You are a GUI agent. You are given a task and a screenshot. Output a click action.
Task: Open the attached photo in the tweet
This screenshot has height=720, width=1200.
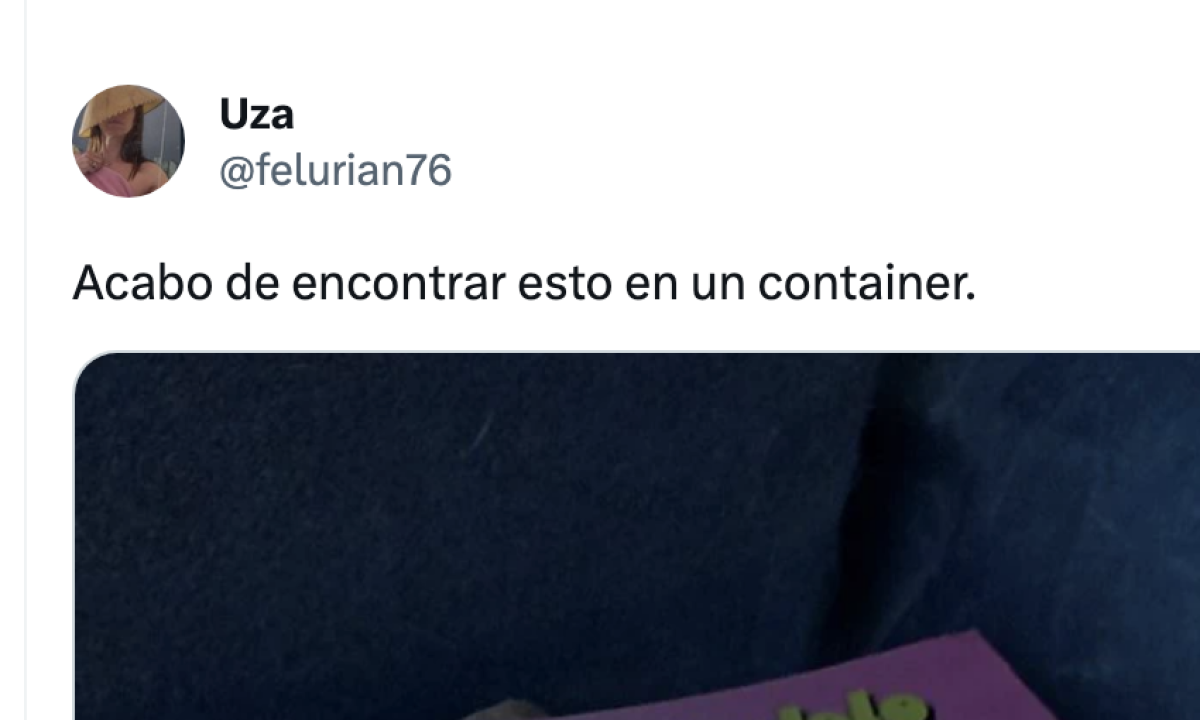[x=637, y=536]
